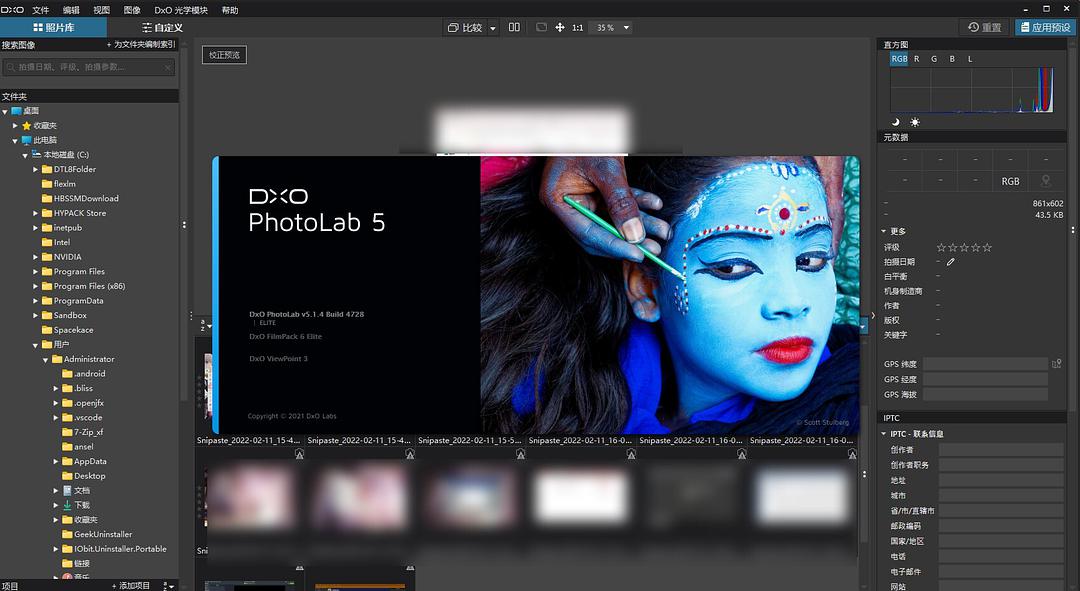Viewport: 1080px width, 591px height.
Task: Select B histogram channel
Action: tap(952, 59)
